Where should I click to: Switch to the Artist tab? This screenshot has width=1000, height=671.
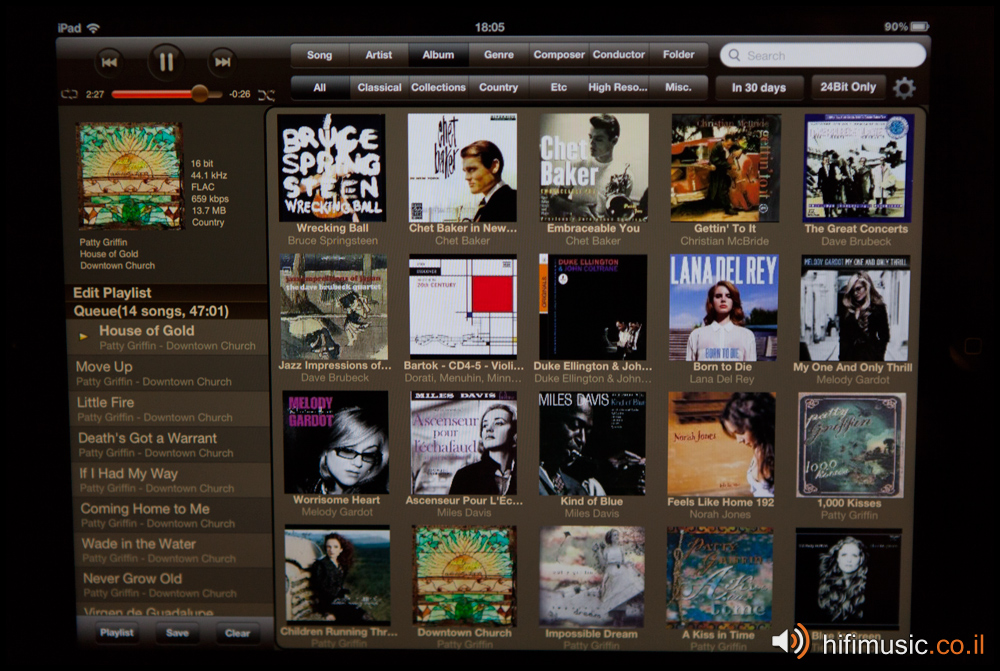coord(379,55)
